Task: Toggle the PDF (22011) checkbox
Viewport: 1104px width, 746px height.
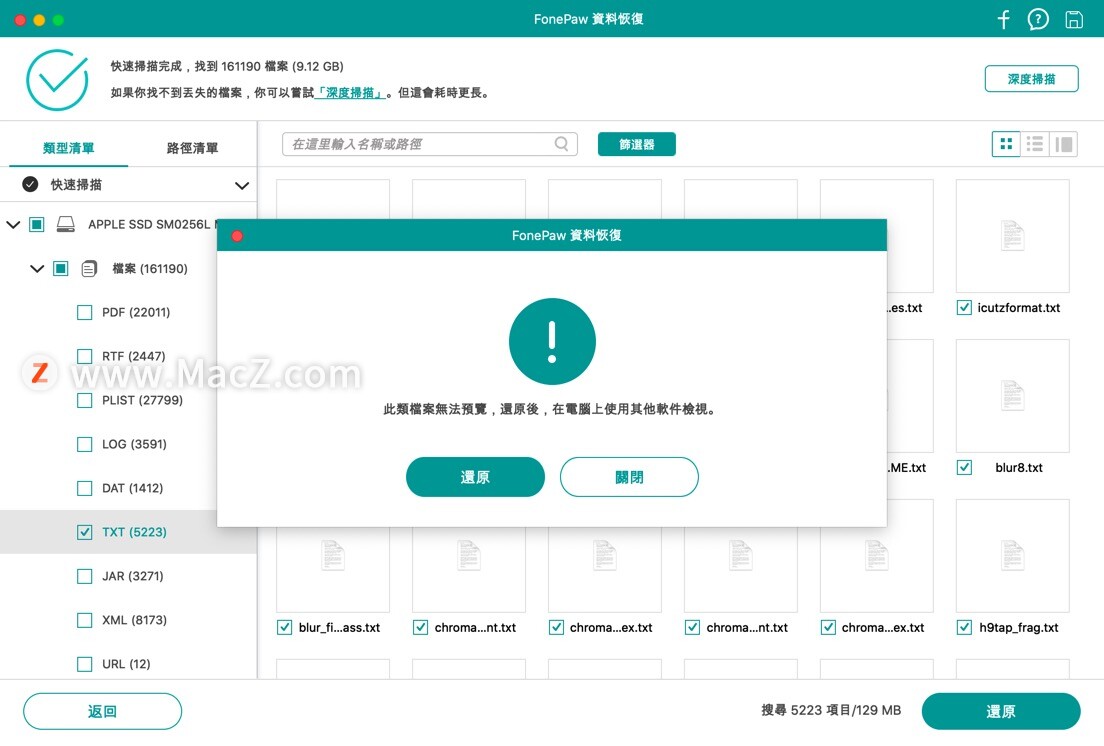Action: click(x=84, y=312)
